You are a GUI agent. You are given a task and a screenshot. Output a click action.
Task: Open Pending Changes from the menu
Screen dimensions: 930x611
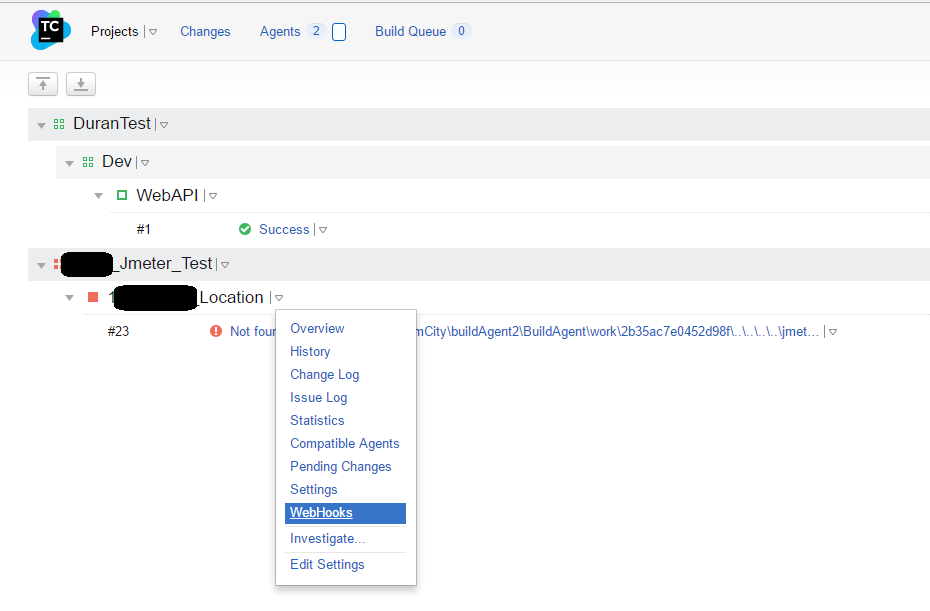pyautogui.click(x=340, y=467)
